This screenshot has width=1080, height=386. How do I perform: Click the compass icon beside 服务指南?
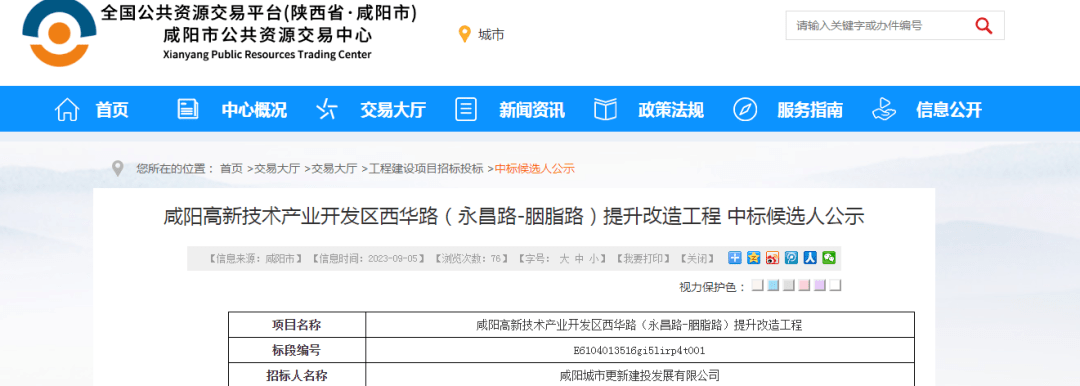click(745, 110)
